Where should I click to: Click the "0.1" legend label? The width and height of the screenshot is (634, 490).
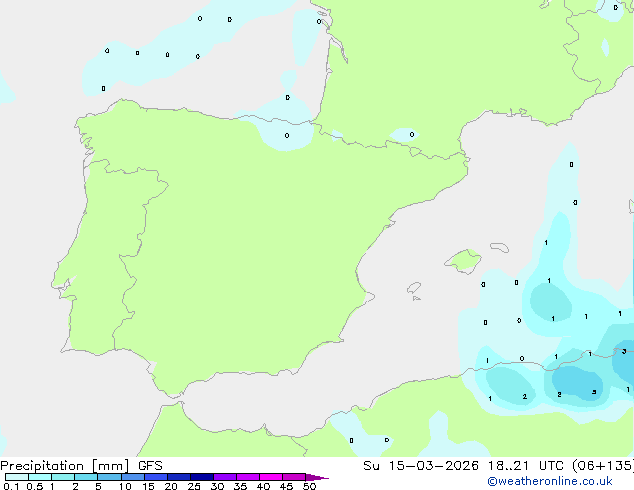(11, 486)
